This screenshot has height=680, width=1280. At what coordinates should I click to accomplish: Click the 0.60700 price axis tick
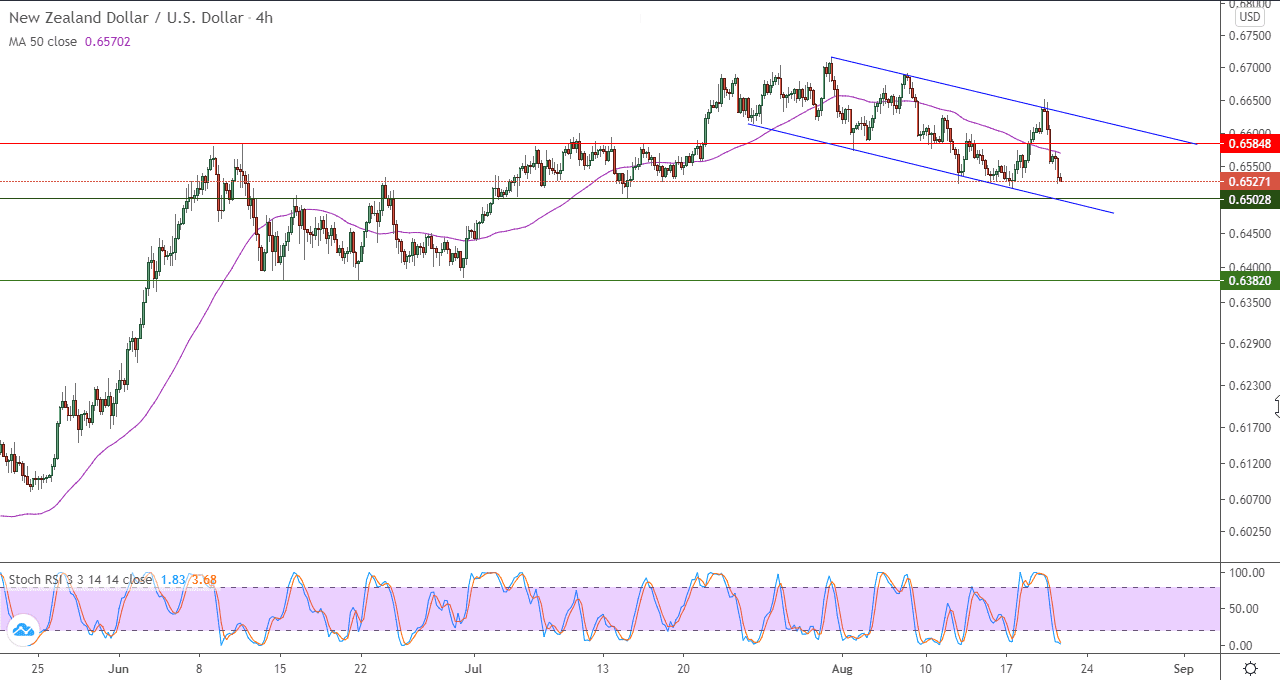coord(1251,499)
